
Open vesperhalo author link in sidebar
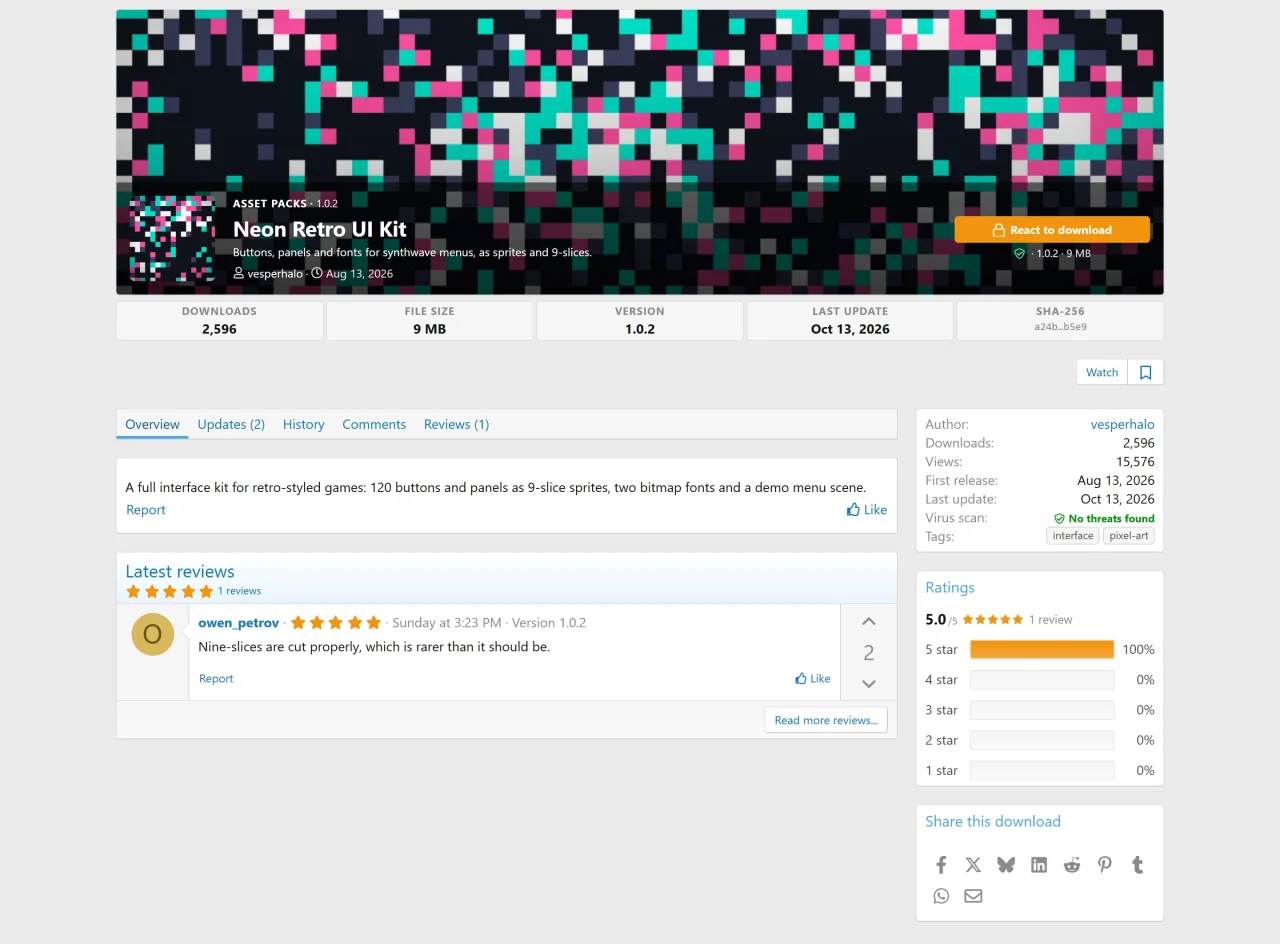pyautogui.click(x=1123, y=424)
